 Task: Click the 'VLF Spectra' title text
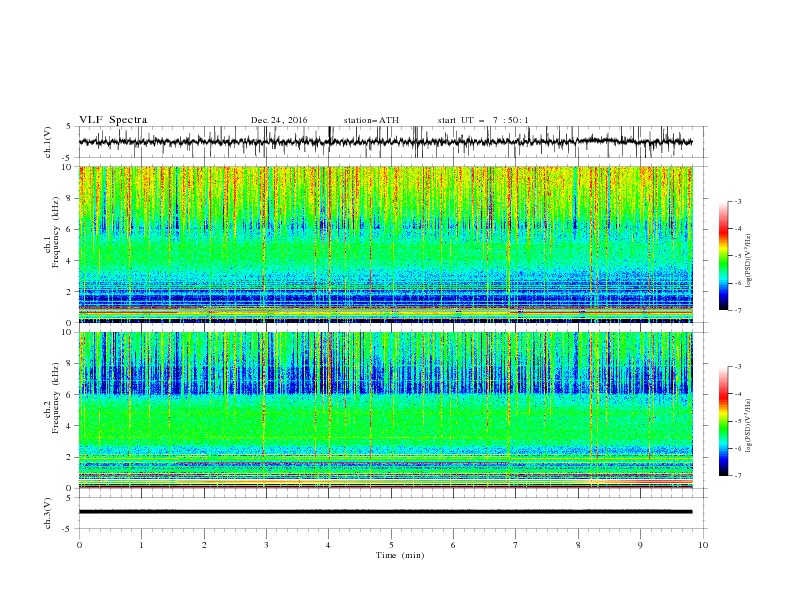113,120
